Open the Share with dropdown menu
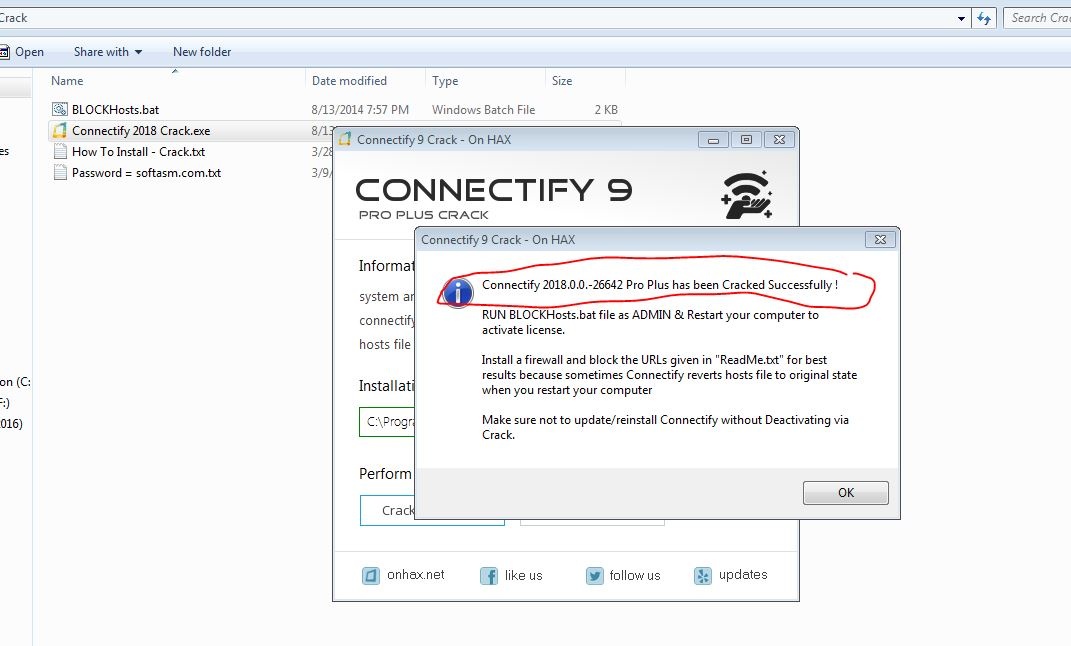 point(108,52)
